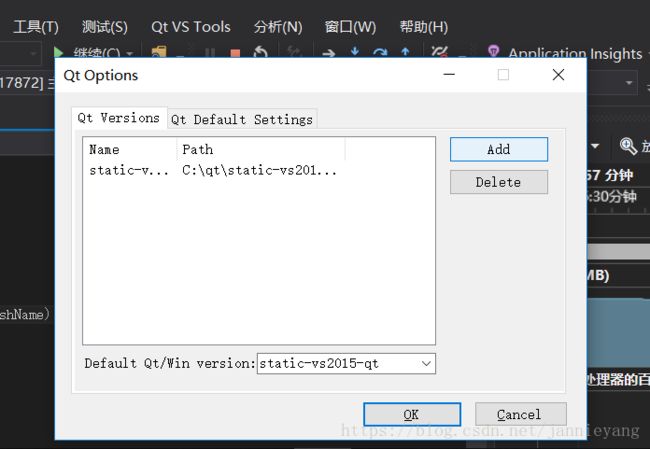The width and height of the screenshot is (650, 449).
Task: Switch to Qt Default Settings tab
Action: pyautogui.click(x=242, y=119)
